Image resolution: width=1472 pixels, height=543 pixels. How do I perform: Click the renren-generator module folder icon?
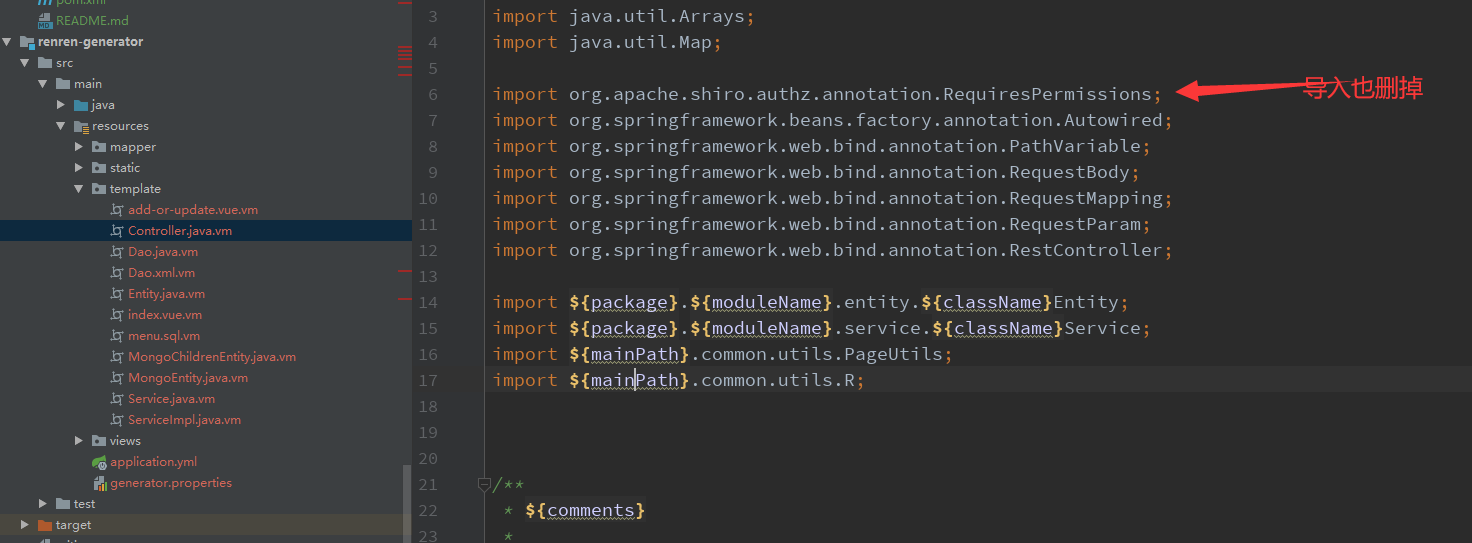click(27, 42)
